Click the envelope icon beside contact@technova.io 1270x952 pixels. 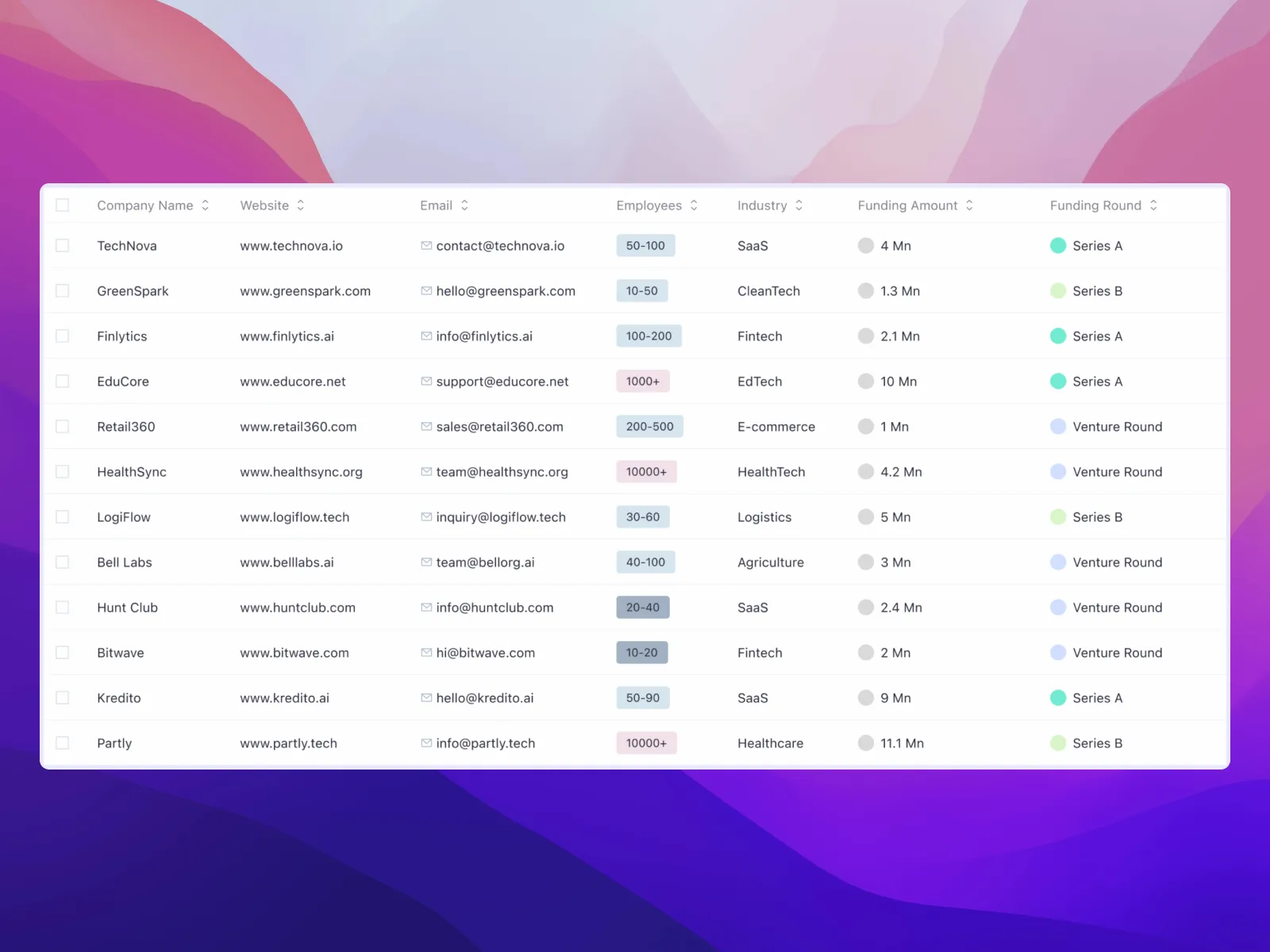[426, 246]
